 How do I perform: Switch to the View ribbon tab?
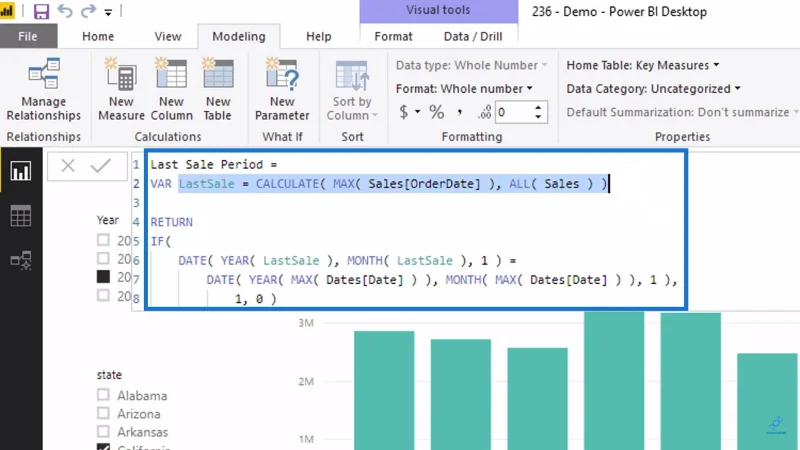(168, 36)
